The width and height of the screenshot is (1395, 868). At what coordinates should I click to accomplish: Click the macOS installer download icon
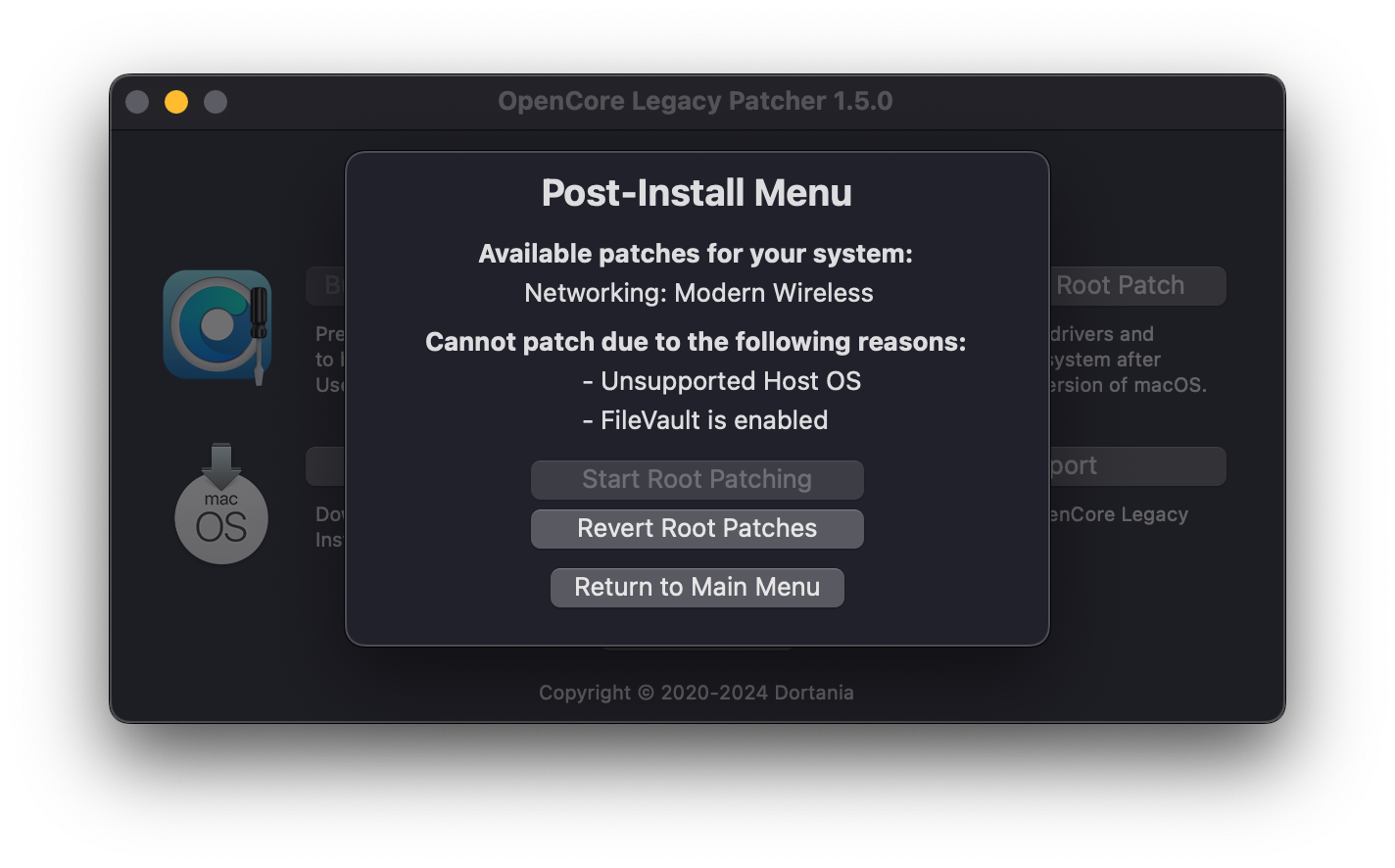coord(221,506)
